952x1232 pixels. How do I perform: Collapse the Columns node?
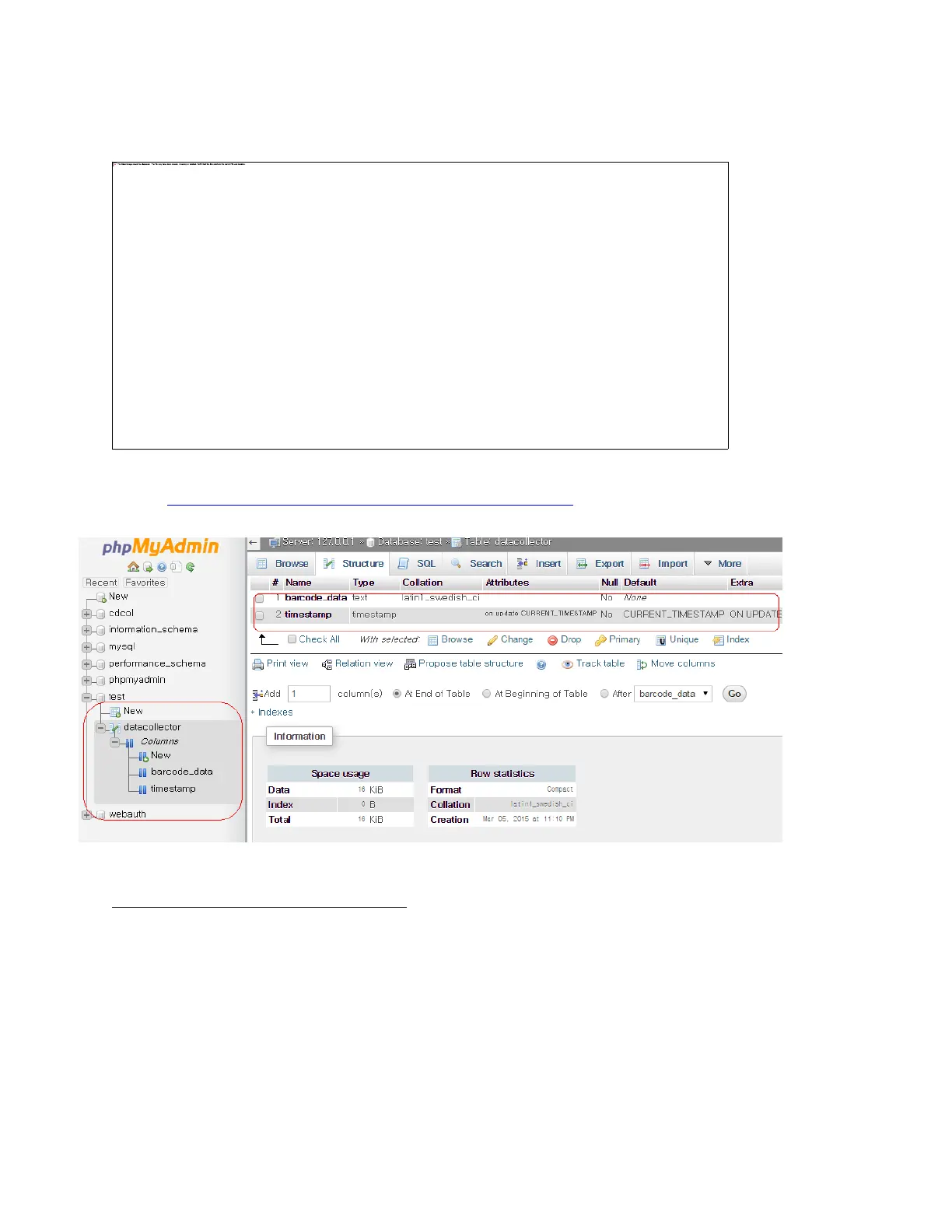[x=114, y=742]
